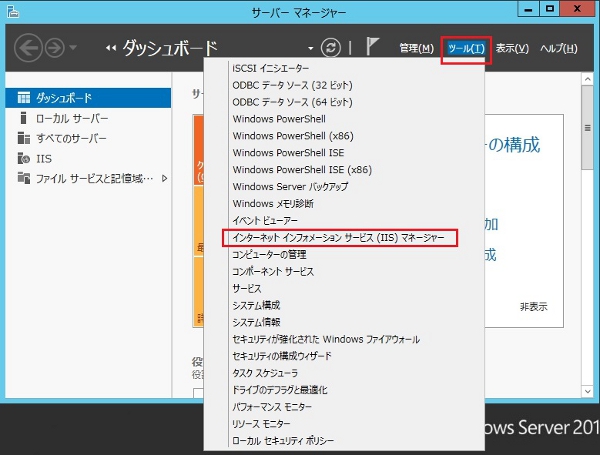
Task: Click the すべてのサーバー icon
Action: [24, 138]
